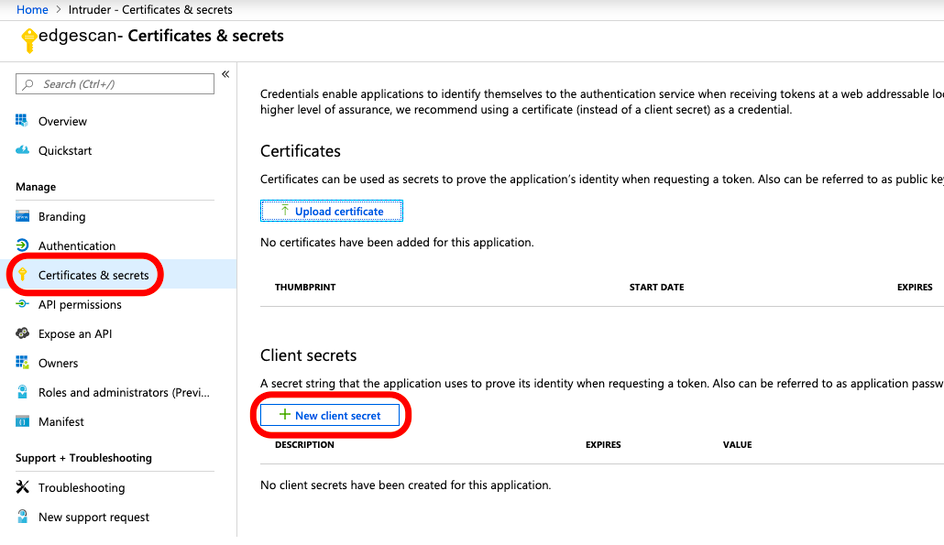Click Support + Troubleshooting section label
This screenshot has height=545, width=944.
pos(84,458)
